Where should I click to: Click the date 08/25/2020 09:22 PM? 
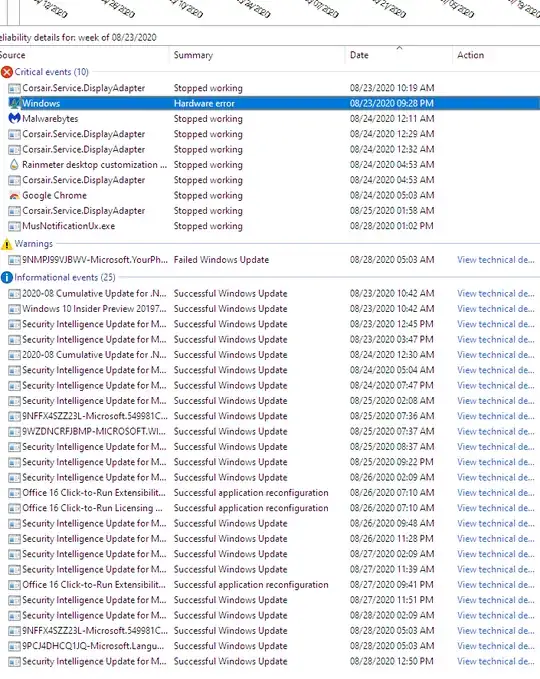tap(391, 462)
